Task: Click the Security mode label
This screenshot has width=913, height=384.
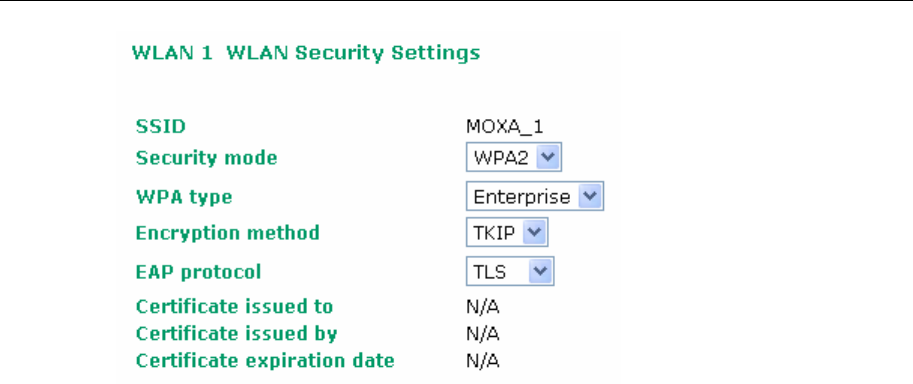Action: point(206,158)
